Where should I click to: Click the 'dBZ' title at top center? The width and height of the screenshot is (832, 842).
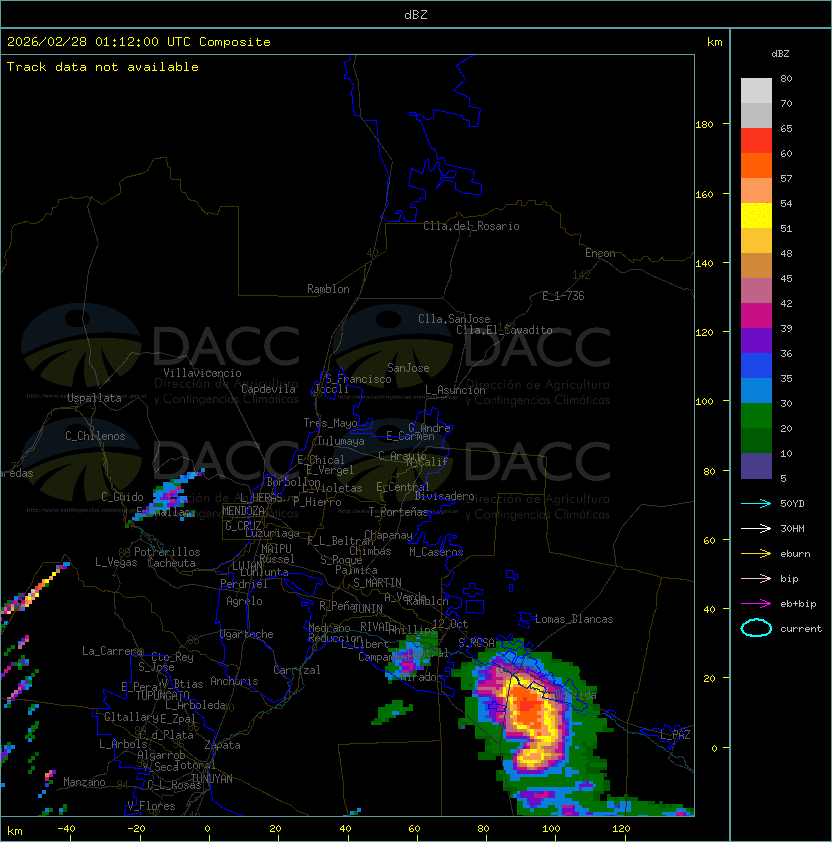(x=416, y=14)
